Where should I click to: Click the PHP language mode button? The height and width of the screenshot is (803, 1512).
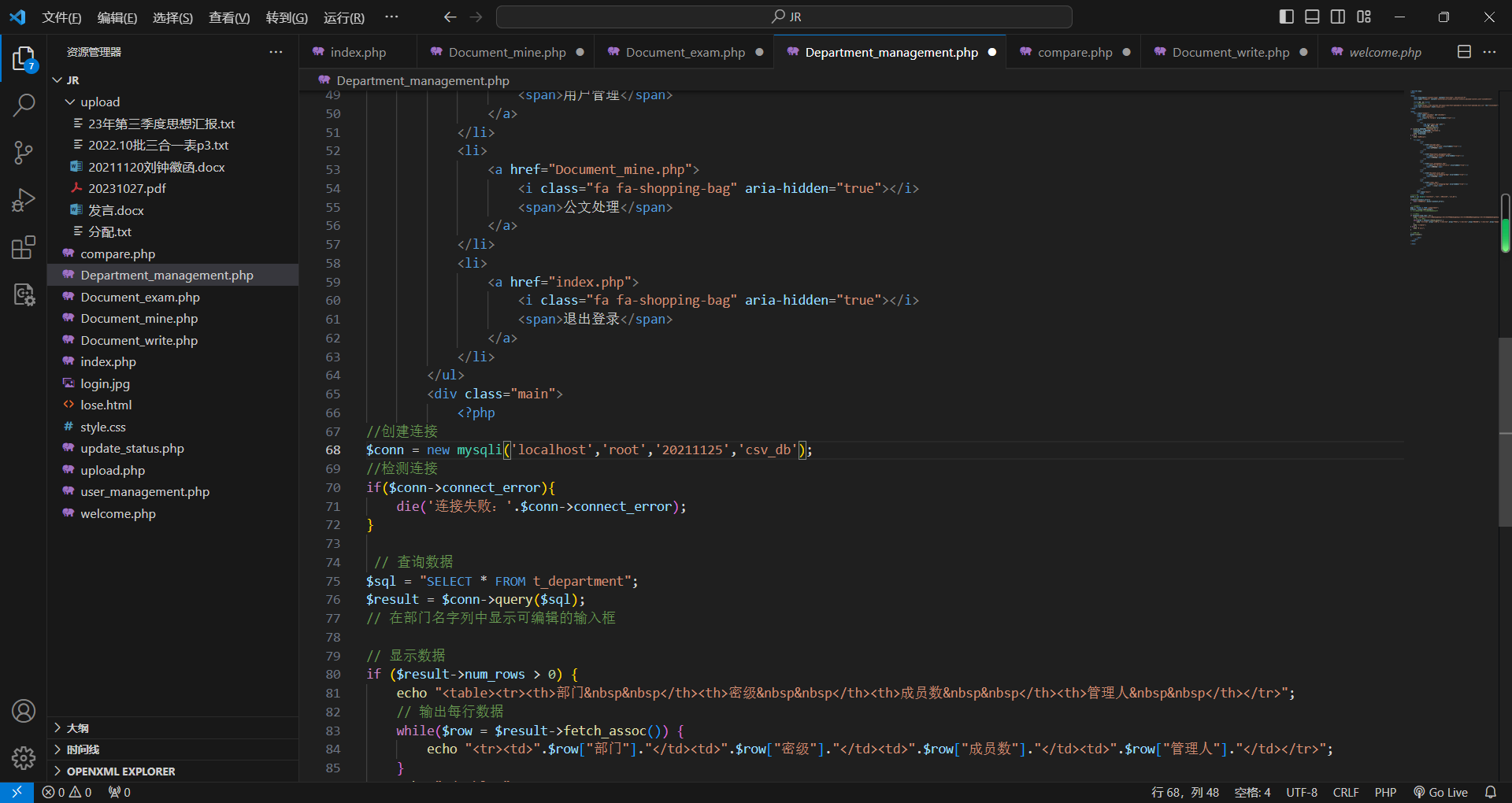tap(1385, 792)
